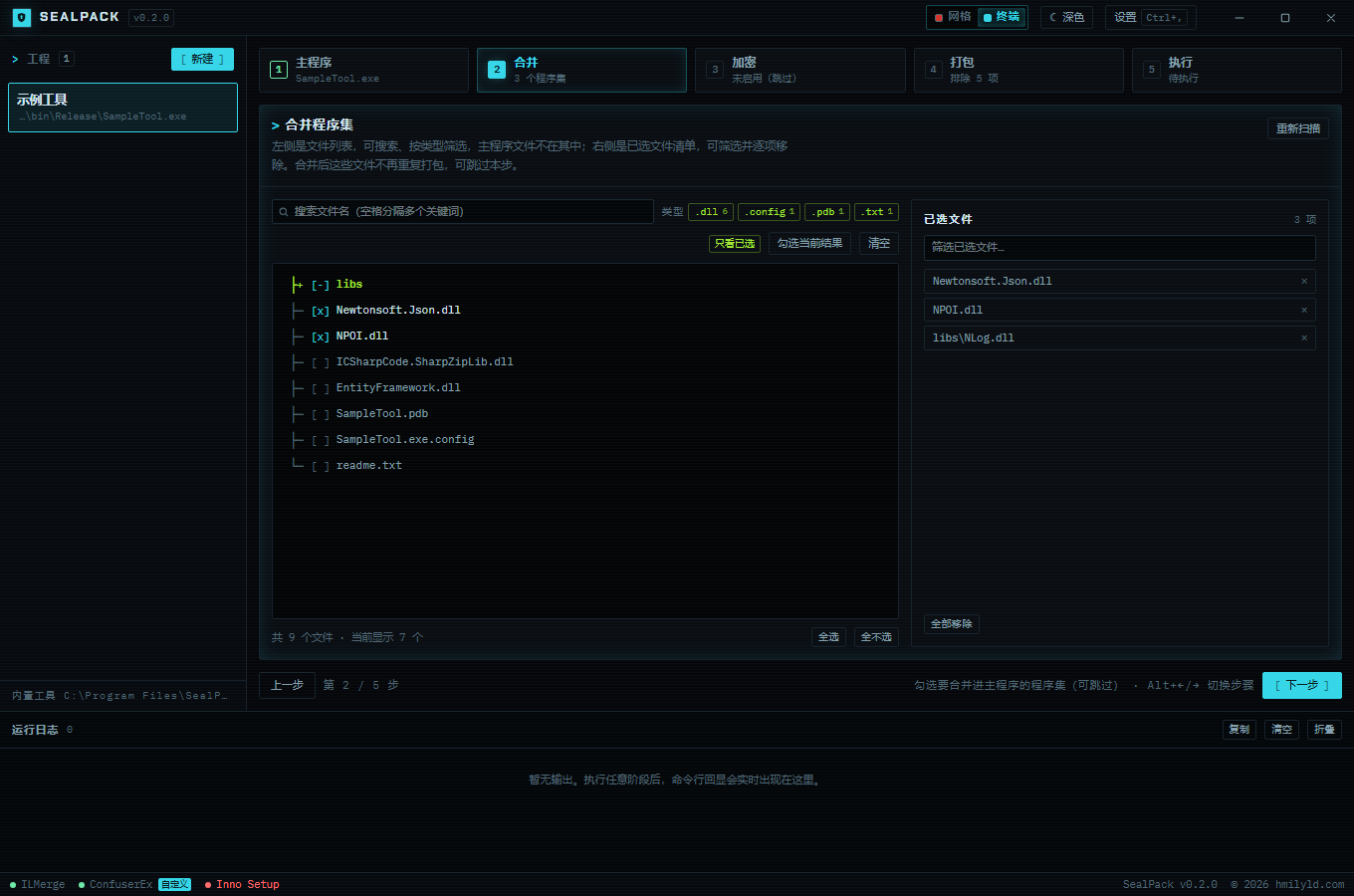Remove Newtonsoft.Json.dll from selected list
1354x896 pixels.
1304,282
